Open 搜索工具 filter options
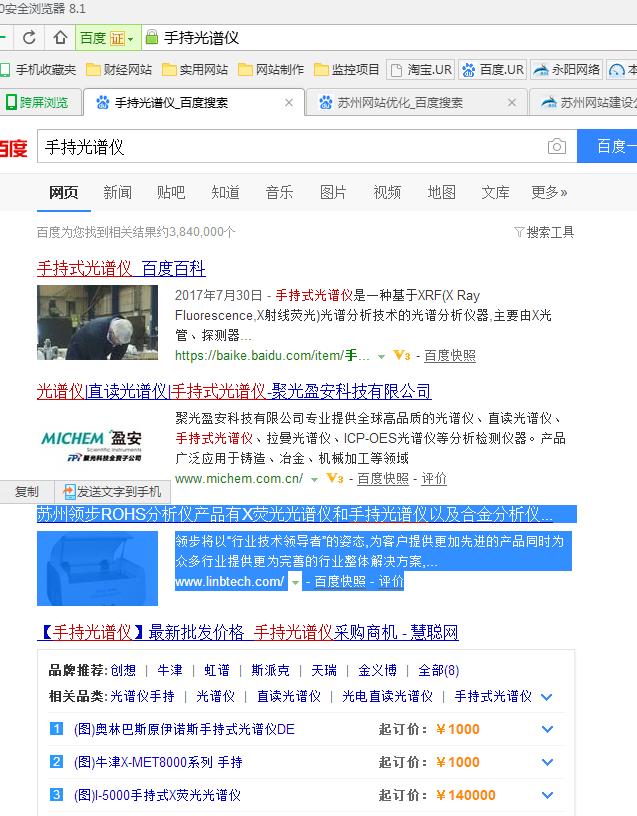Viewport: 637px width, 816px height. (x=544, y=232)
